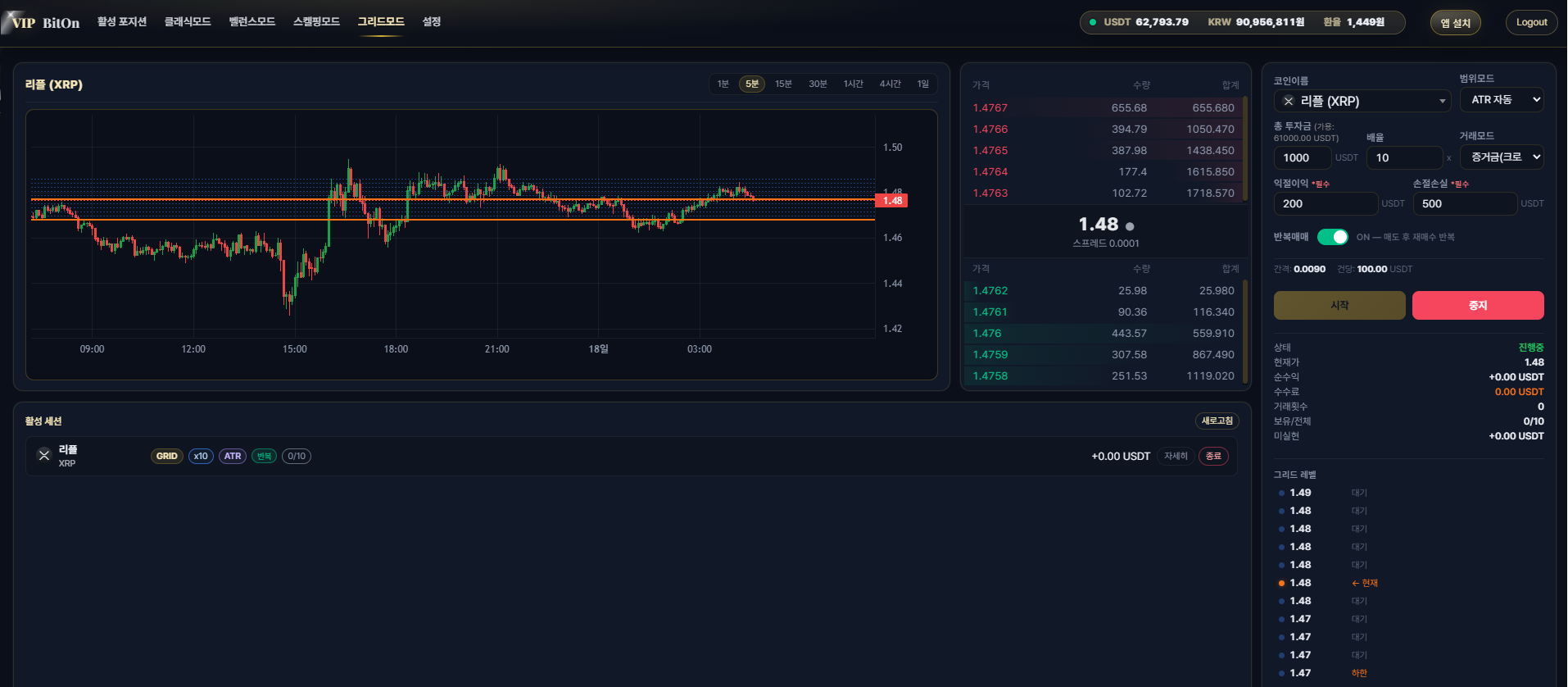Click the XRP coin icon in active session row
The height and width of the screenshot is (687, 1568).
(44, 455)
